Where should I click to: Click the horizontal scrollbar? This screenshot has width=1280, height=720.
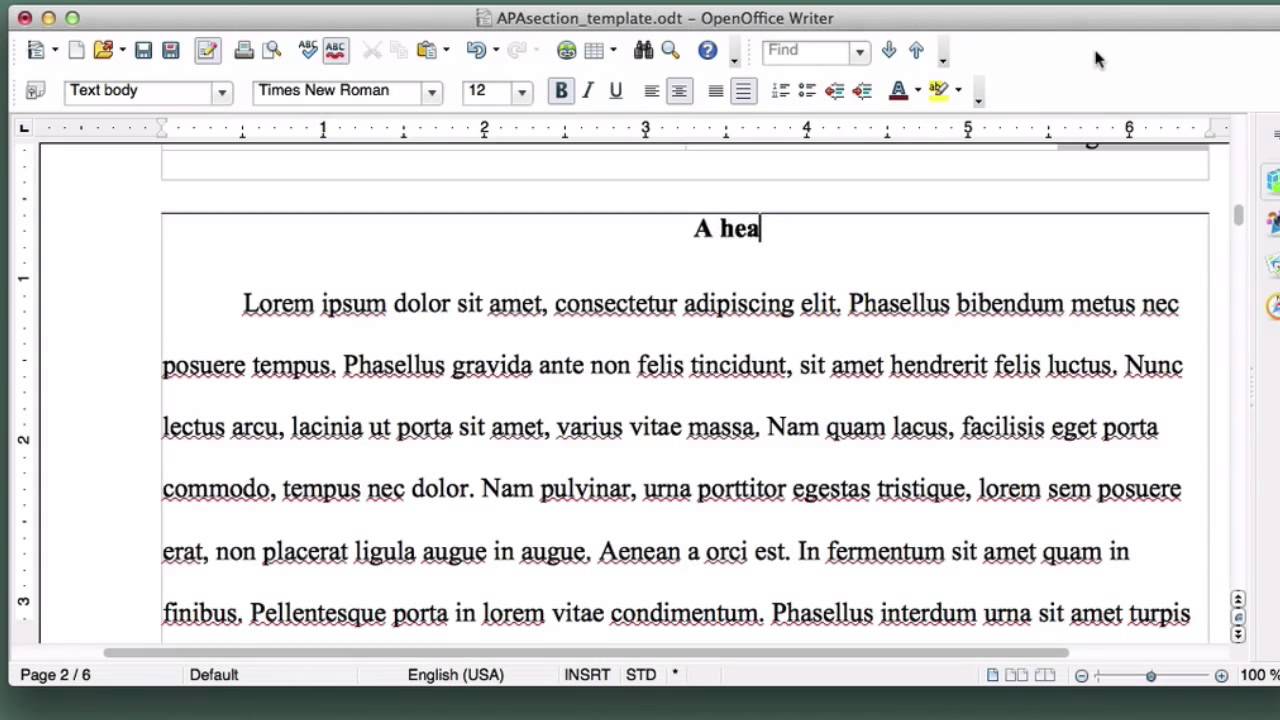585,653
